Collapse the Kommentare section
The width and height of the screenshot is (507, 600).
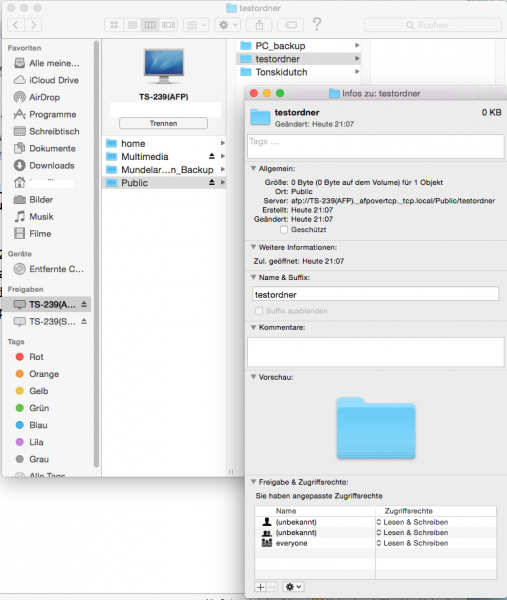pyautogui.click(x=253, y=327)
